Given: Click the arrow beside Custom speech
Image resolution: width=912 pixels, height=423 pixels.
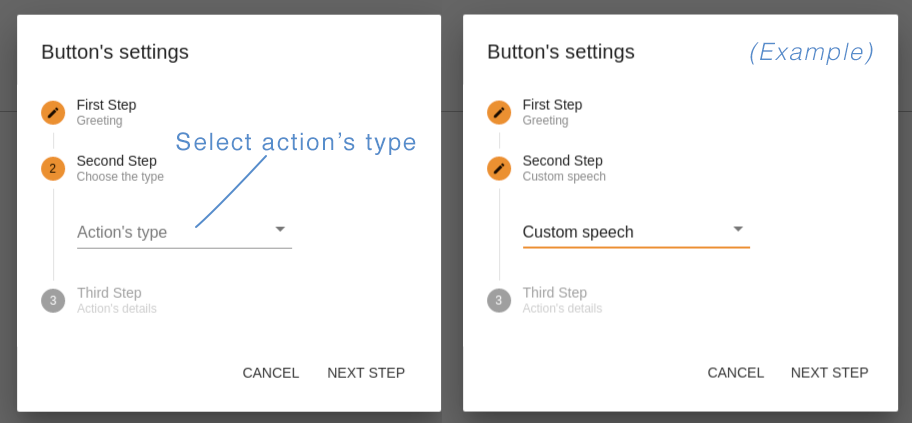Looking at the screenshot, I should [738, 229].
